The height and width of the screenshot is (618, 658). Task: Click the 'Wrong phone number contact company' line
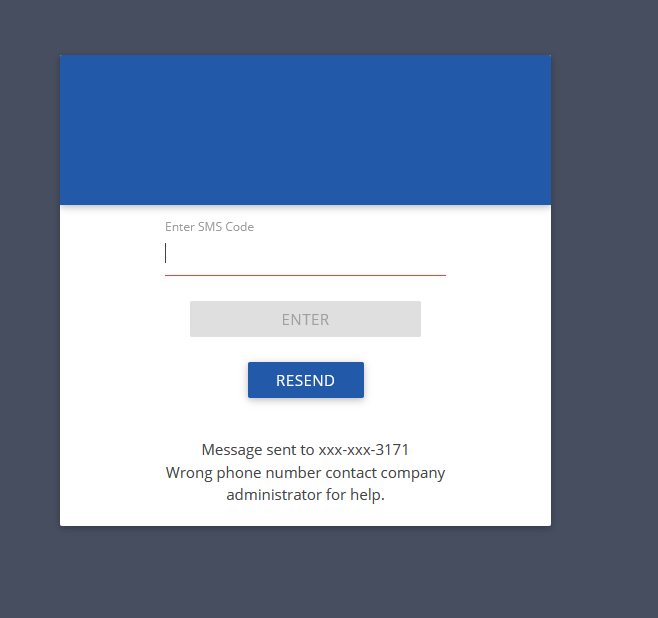[x=305, y=473]
